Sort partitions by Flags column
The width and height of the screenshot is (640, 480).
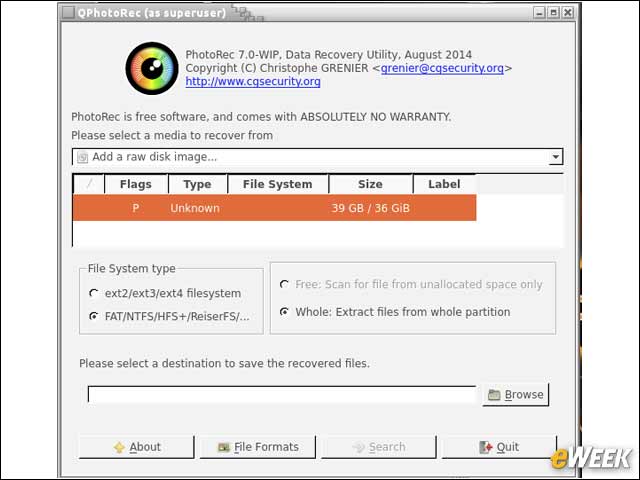coord(136,184)
